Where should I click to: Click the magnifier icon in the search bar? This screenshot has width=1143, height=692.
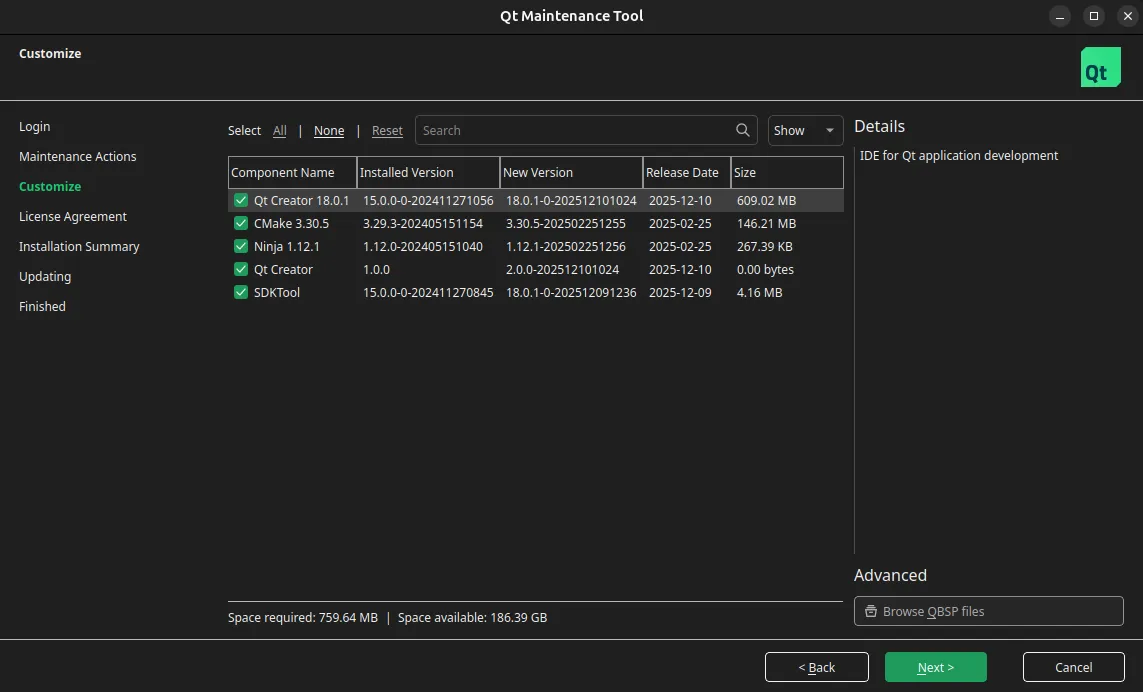[742, 130]
